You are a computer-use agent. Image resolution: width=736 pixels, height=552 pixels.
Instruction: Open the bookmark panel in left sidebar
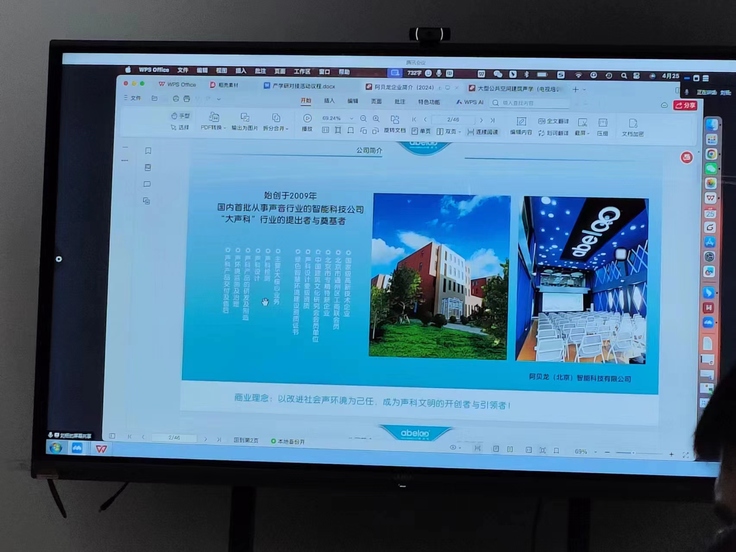tap(147, 152)
